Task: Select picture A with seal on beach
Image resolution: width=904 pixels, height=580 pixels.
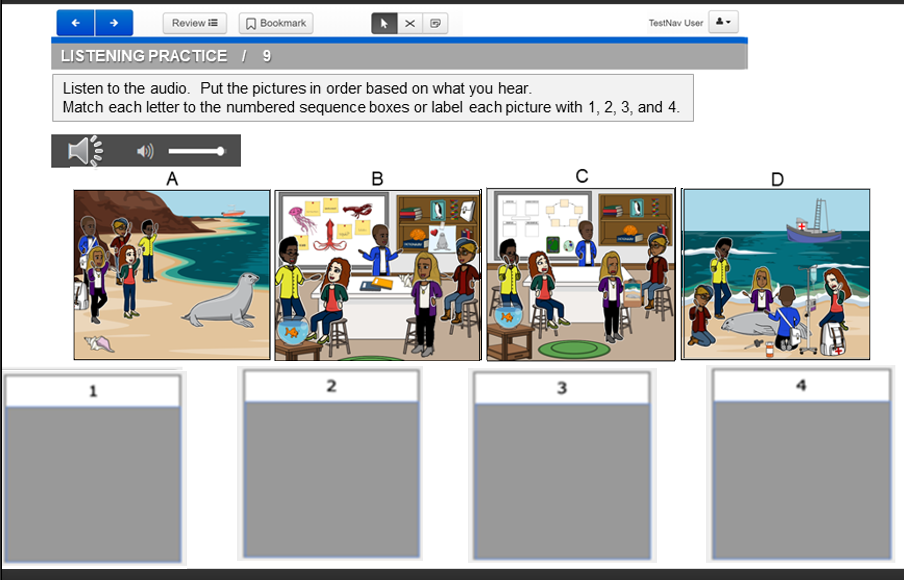Action: pos(172,274)
